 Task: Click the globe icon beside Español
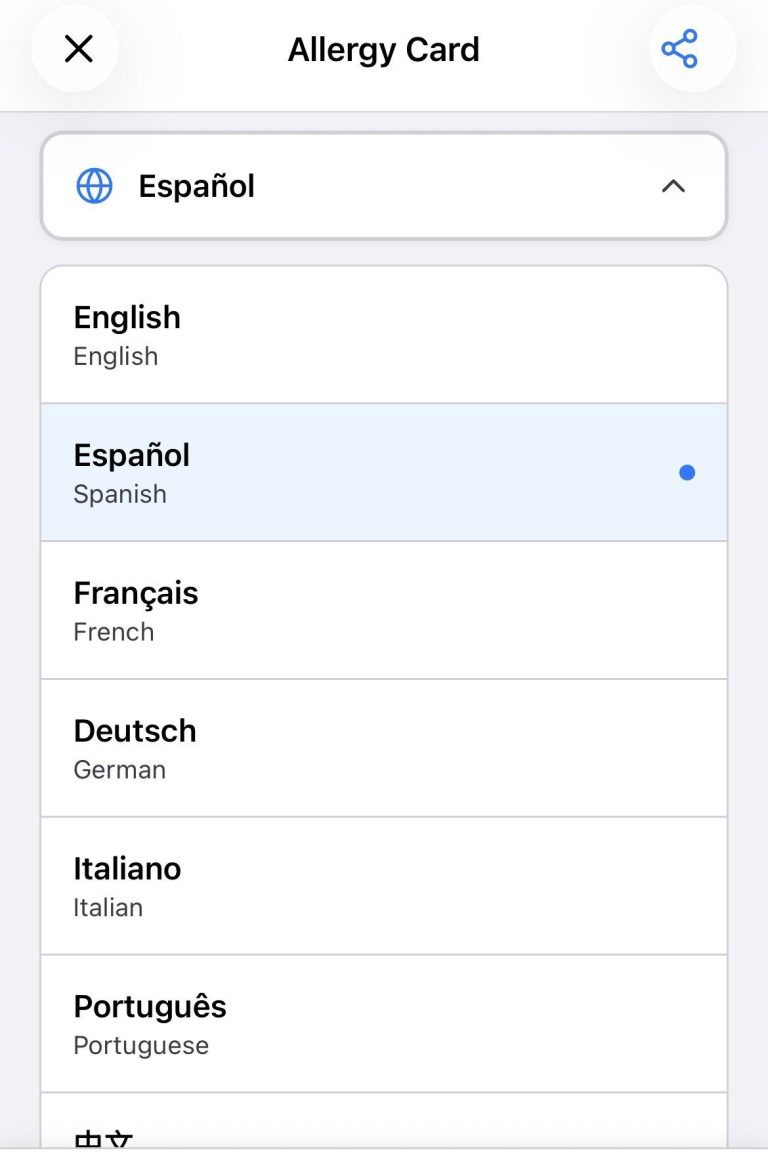[94, 186]
